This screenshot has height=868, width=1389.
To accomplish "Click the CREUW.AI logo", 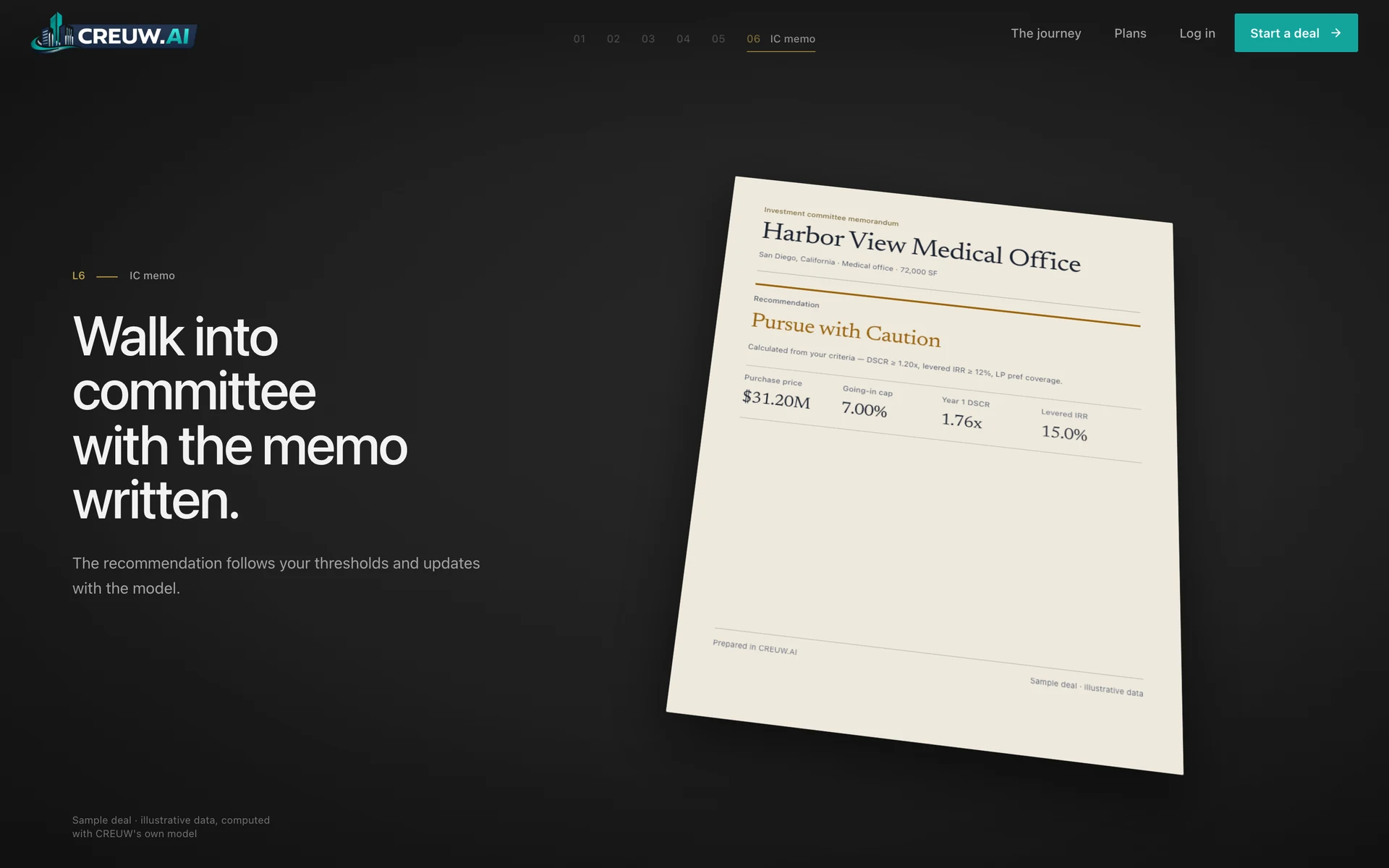I will point(114,33).
